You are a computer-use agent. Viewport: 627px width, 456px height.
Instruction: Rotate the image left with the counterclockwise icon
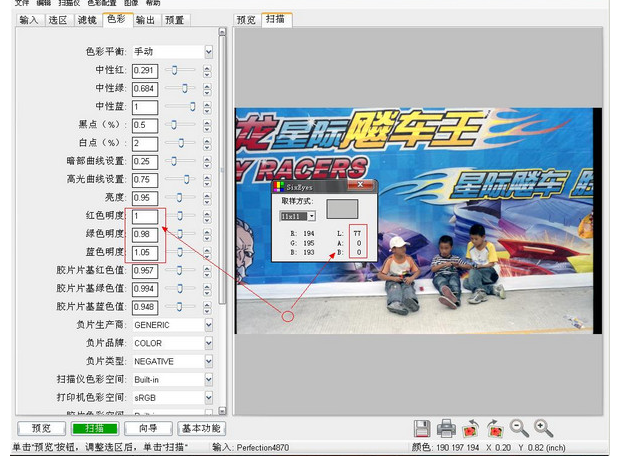click(471, 428)
